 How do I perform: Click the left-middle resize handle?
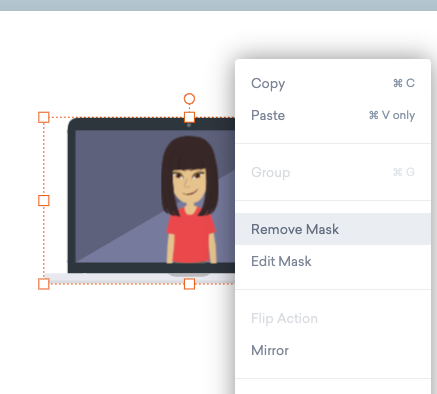point(44,201)
